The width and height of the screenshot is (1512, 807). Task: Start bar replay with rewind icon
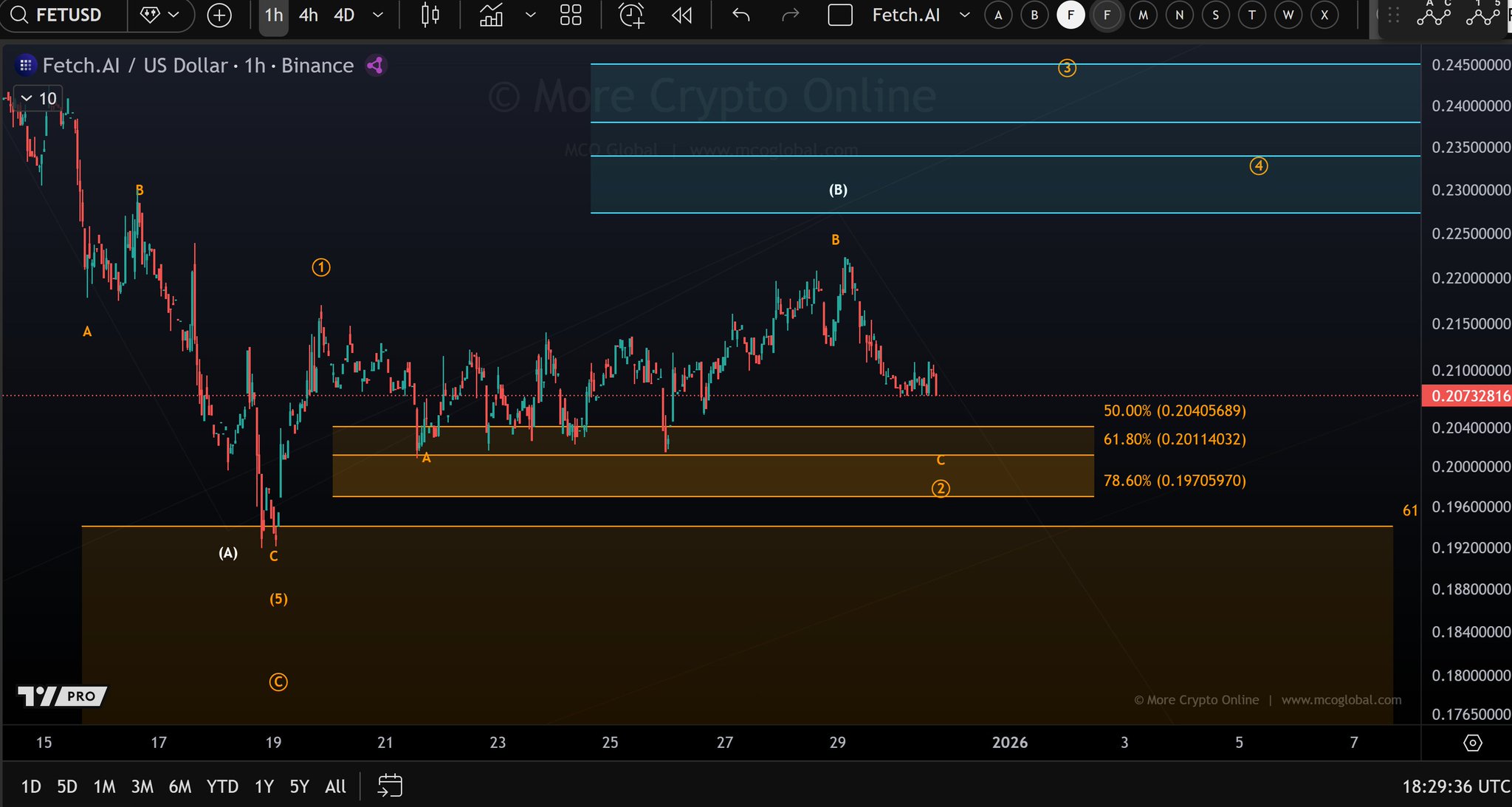click(682, 15)
